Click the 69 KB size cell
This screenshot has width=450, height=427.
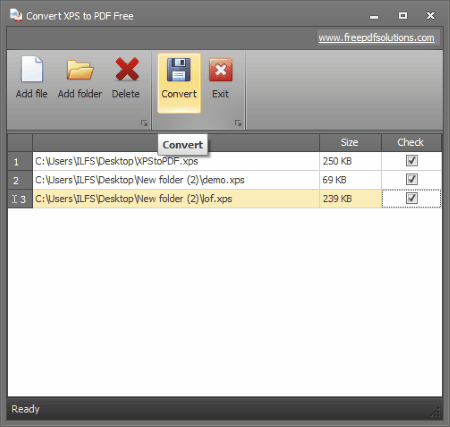350,180
